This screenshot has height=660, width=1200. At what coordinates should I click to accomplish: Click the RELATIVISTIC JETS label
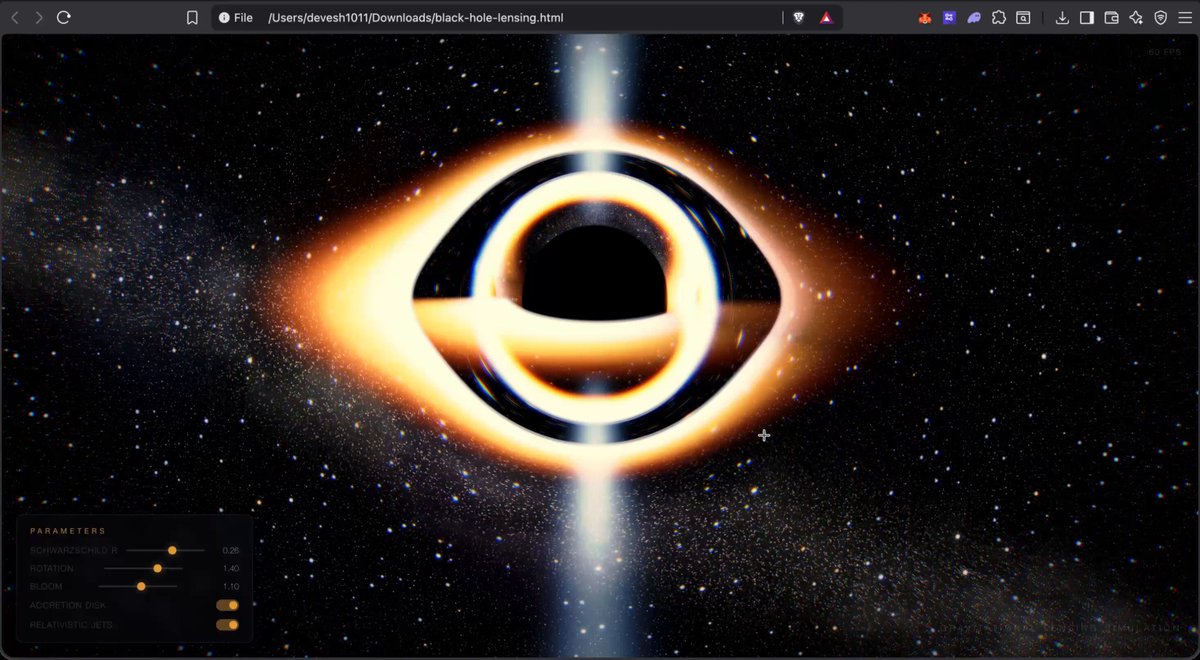[x=71, y=625]
